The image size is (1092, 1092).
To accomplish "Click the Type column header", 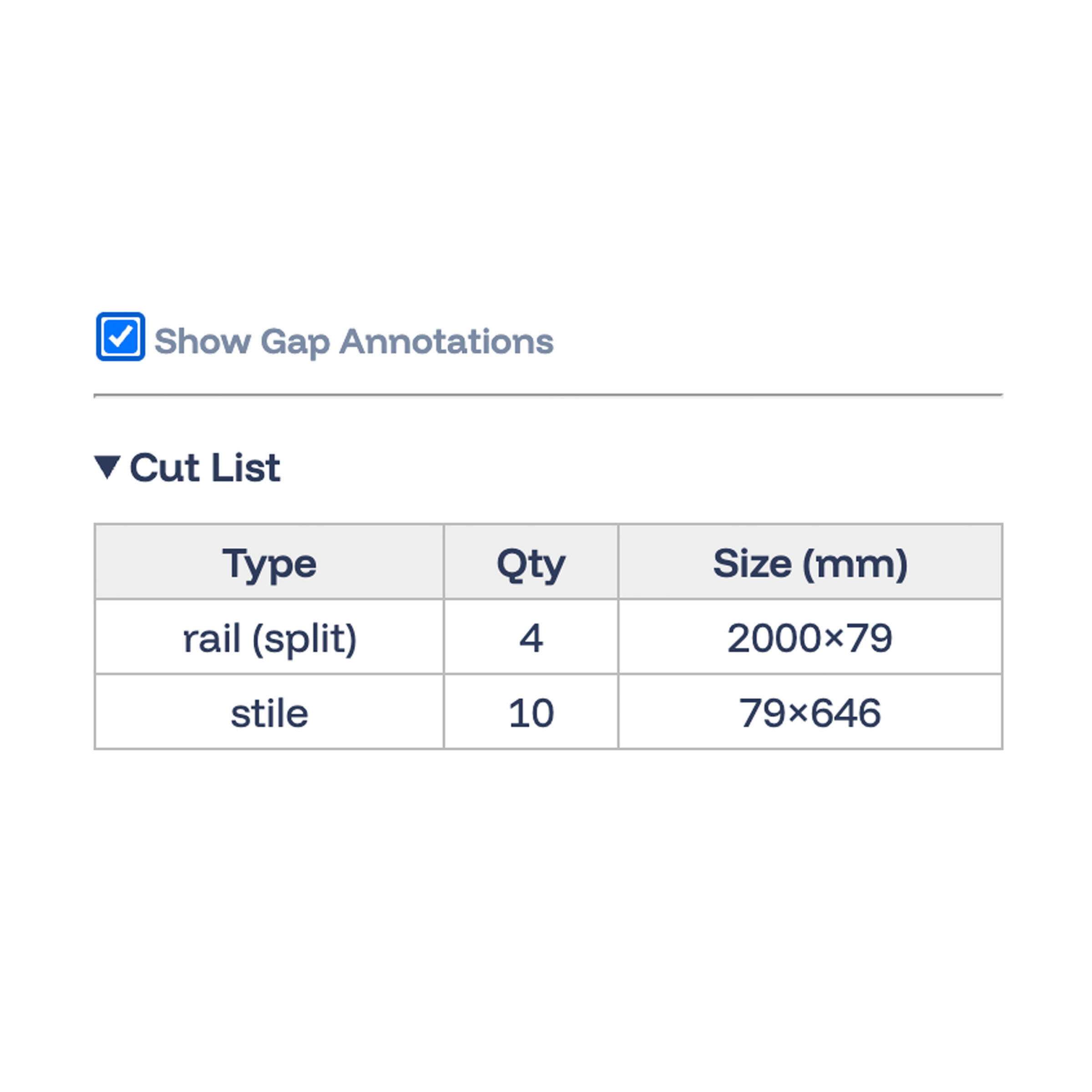I will 269,563.
